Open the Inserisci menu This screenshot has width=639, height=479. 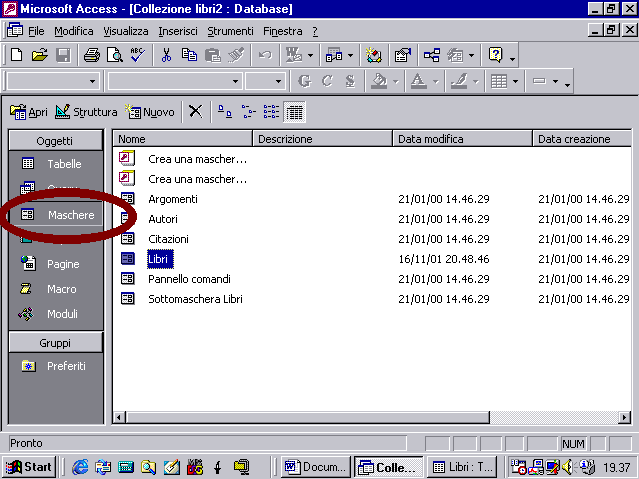click(178, 31)
